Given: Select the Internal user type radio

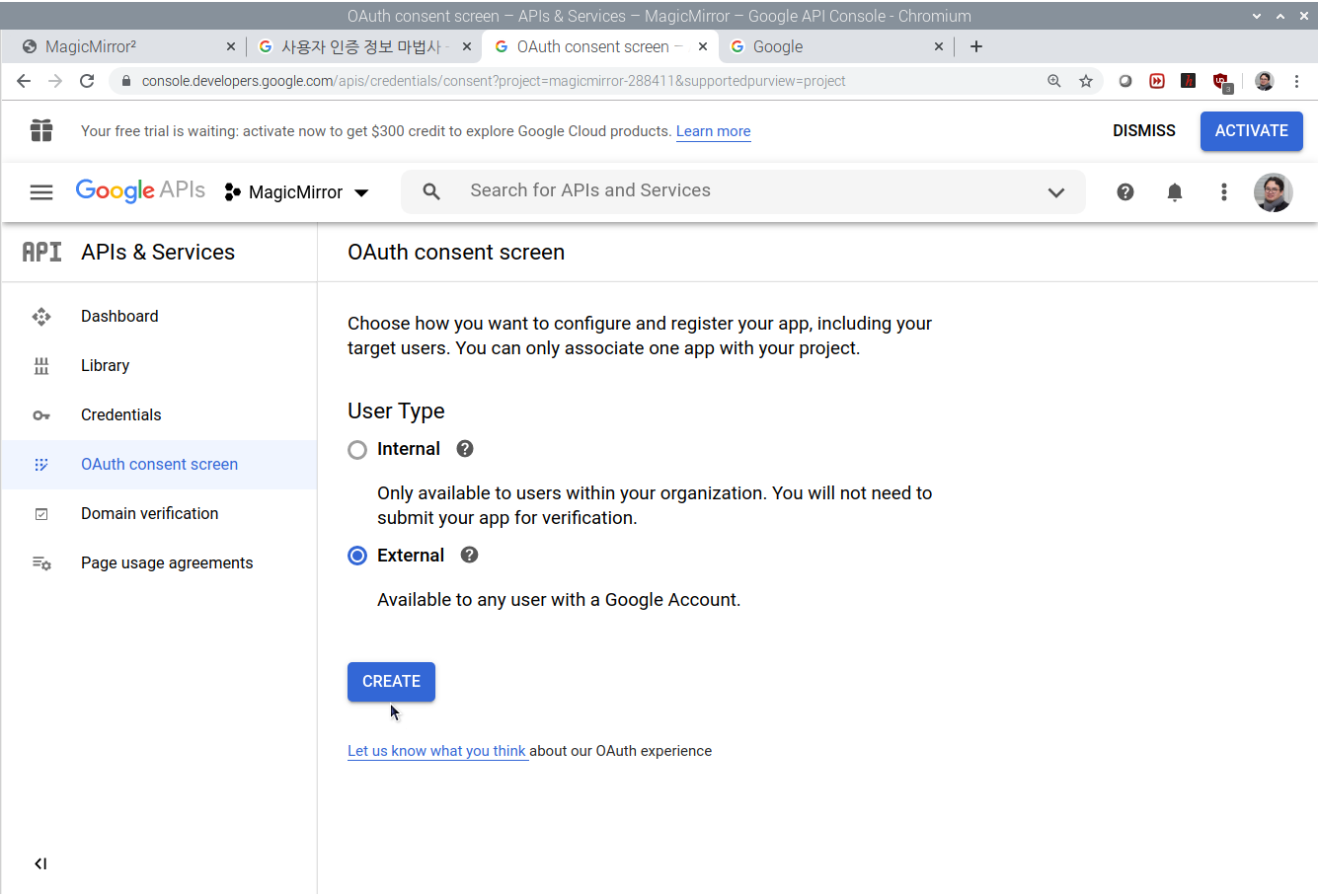Looking at the screenshot, I should pyautogui.click(x=357, y=450).
